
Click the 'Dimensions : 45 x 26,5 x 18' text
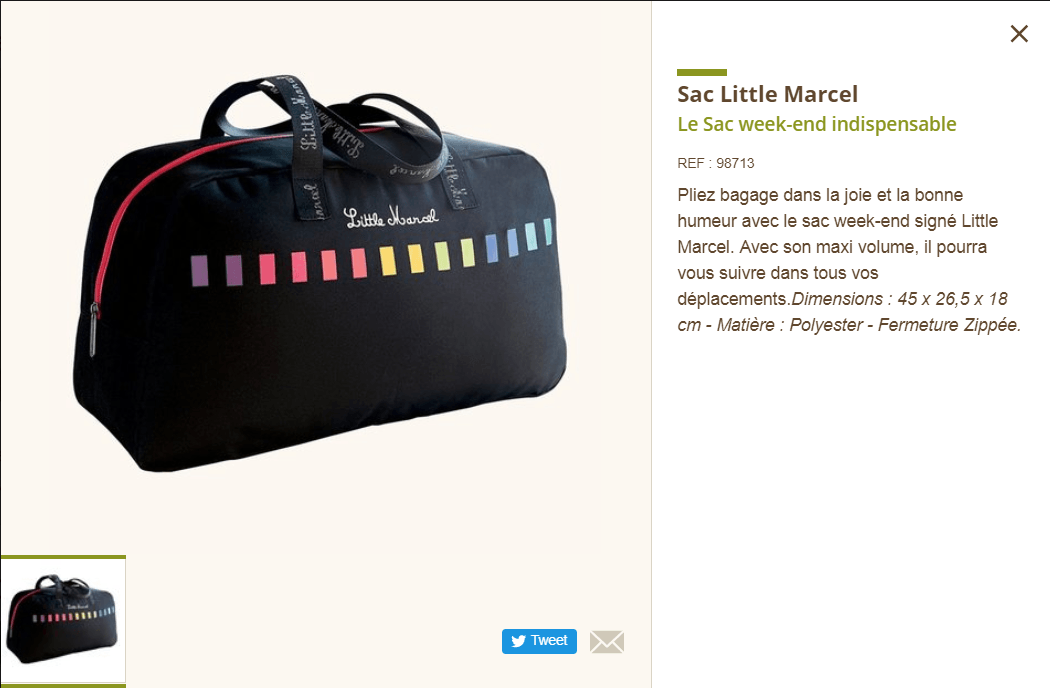tap(900, 299)
